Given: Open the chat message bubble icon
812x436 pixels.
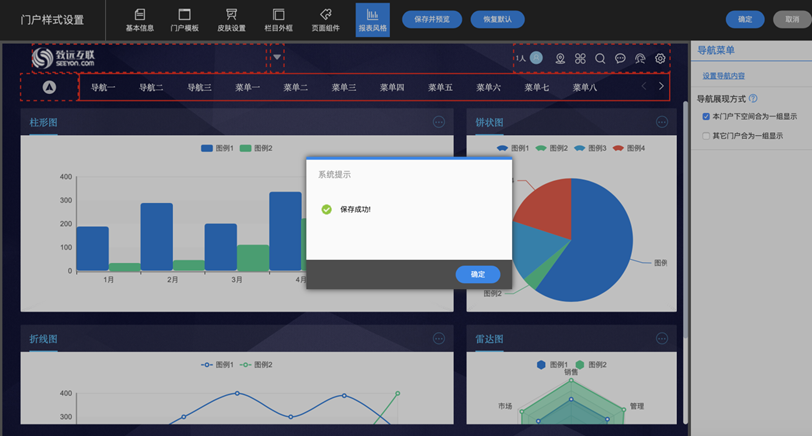Looking at the screenshot, I should 620,59.
